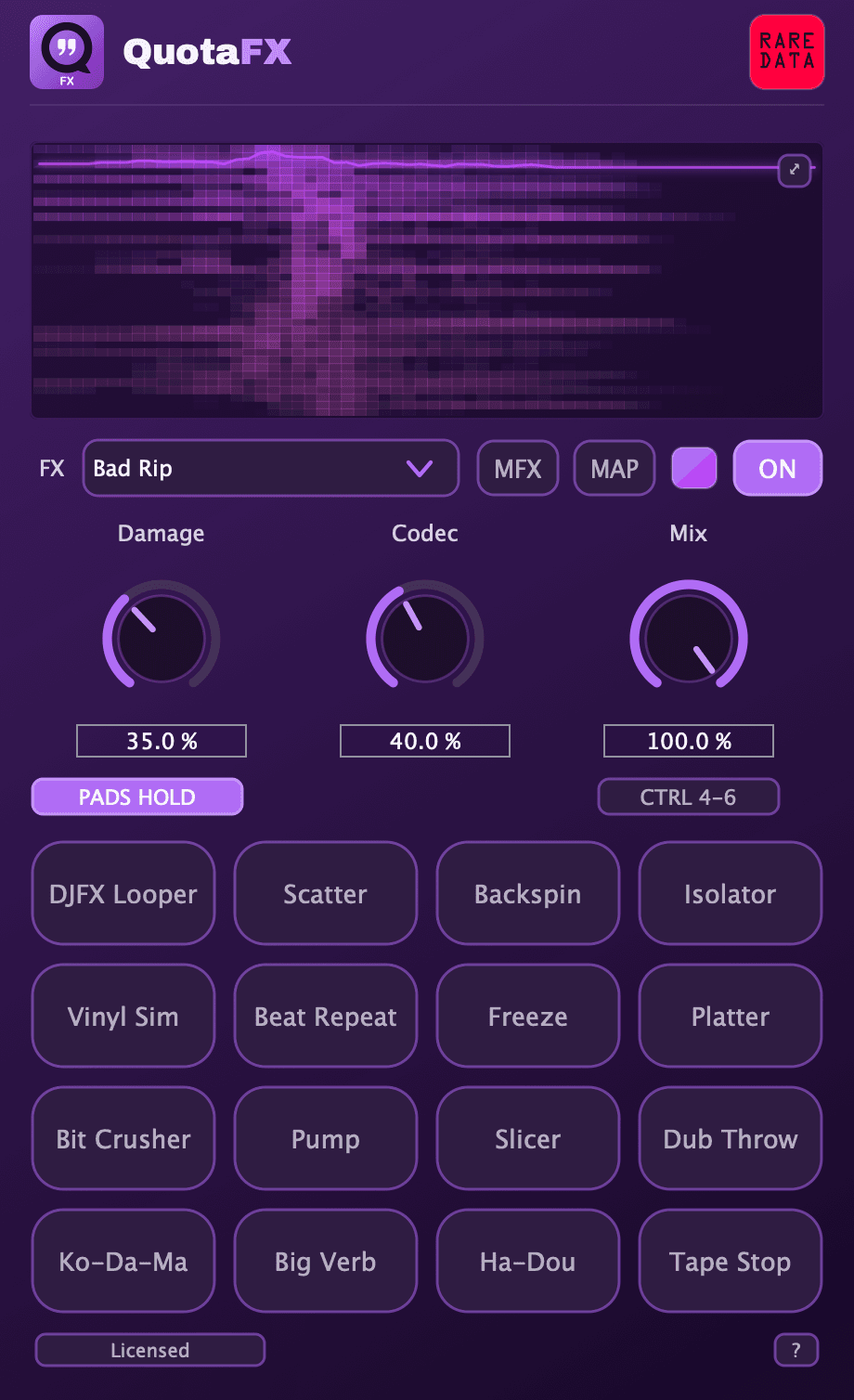Toggle the PADS HOLD button
Image resolution: width=854 pixels, height=1400 pixels.
[137, 797]
